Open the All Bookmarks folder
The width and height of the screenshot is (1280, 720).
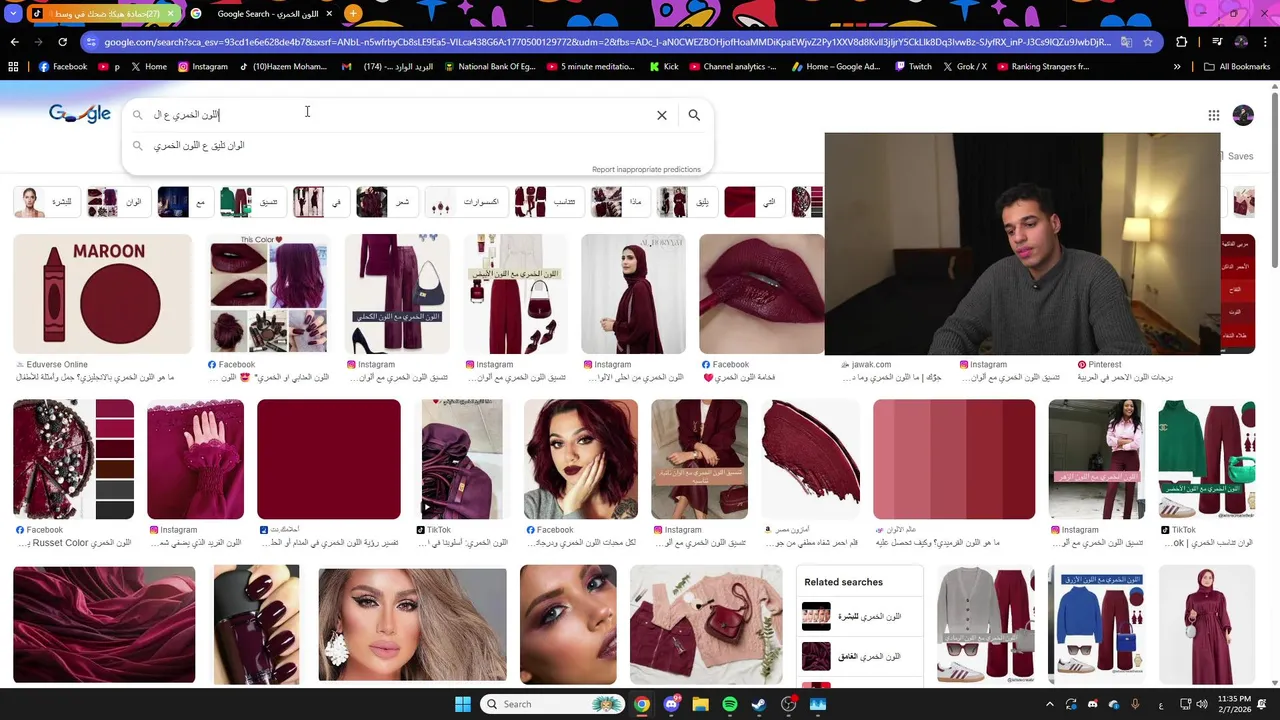(1237, 67)
